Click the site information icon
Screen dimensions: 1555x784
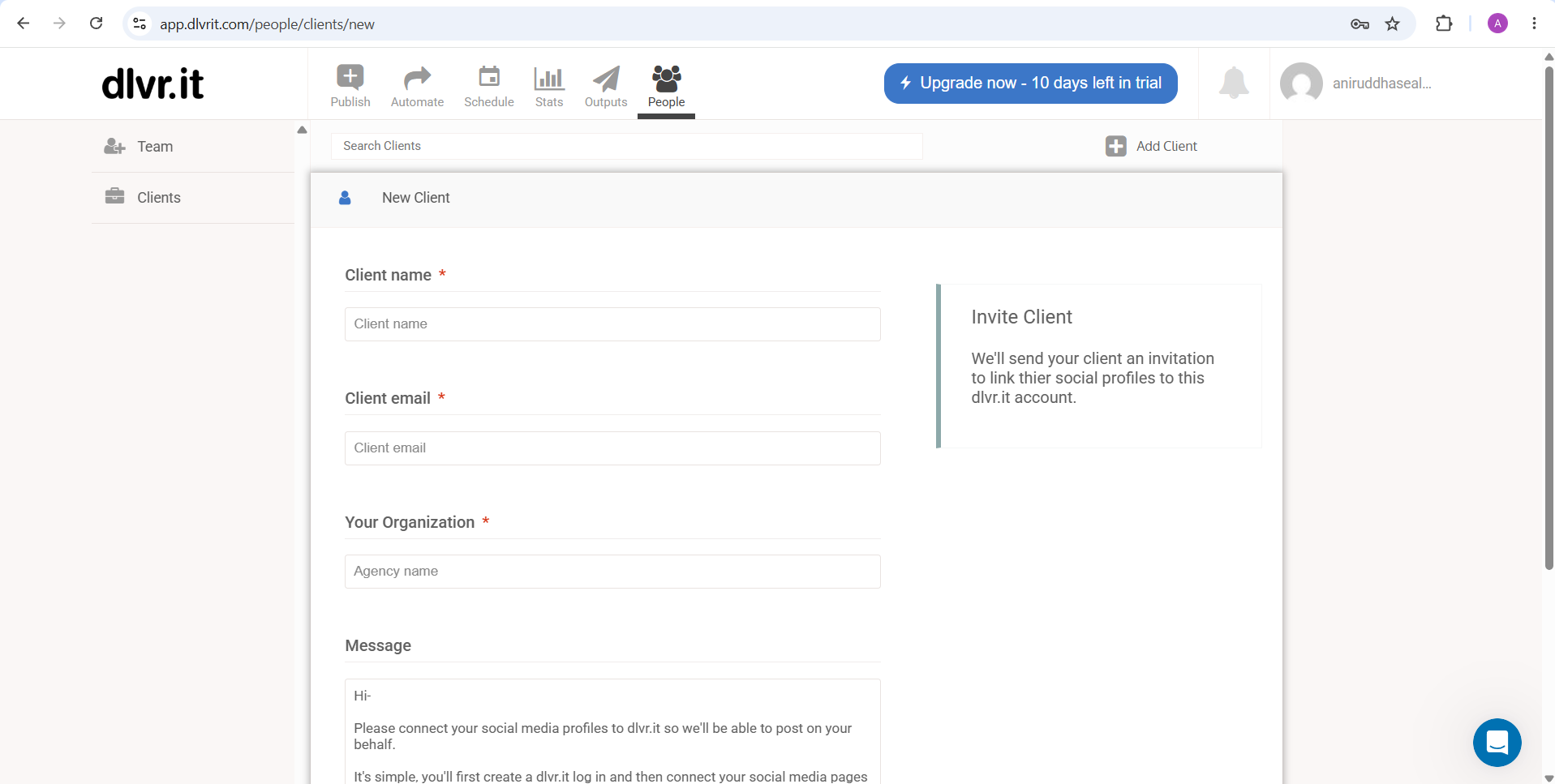point(140,24)
